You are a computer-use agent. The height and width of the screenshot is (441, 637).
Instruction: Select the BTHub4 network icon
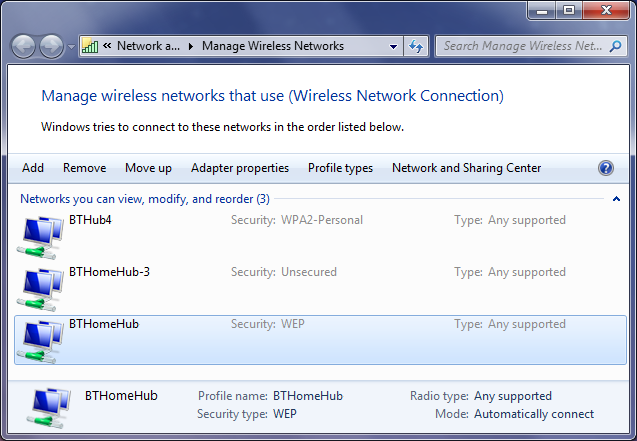(40, 238)
